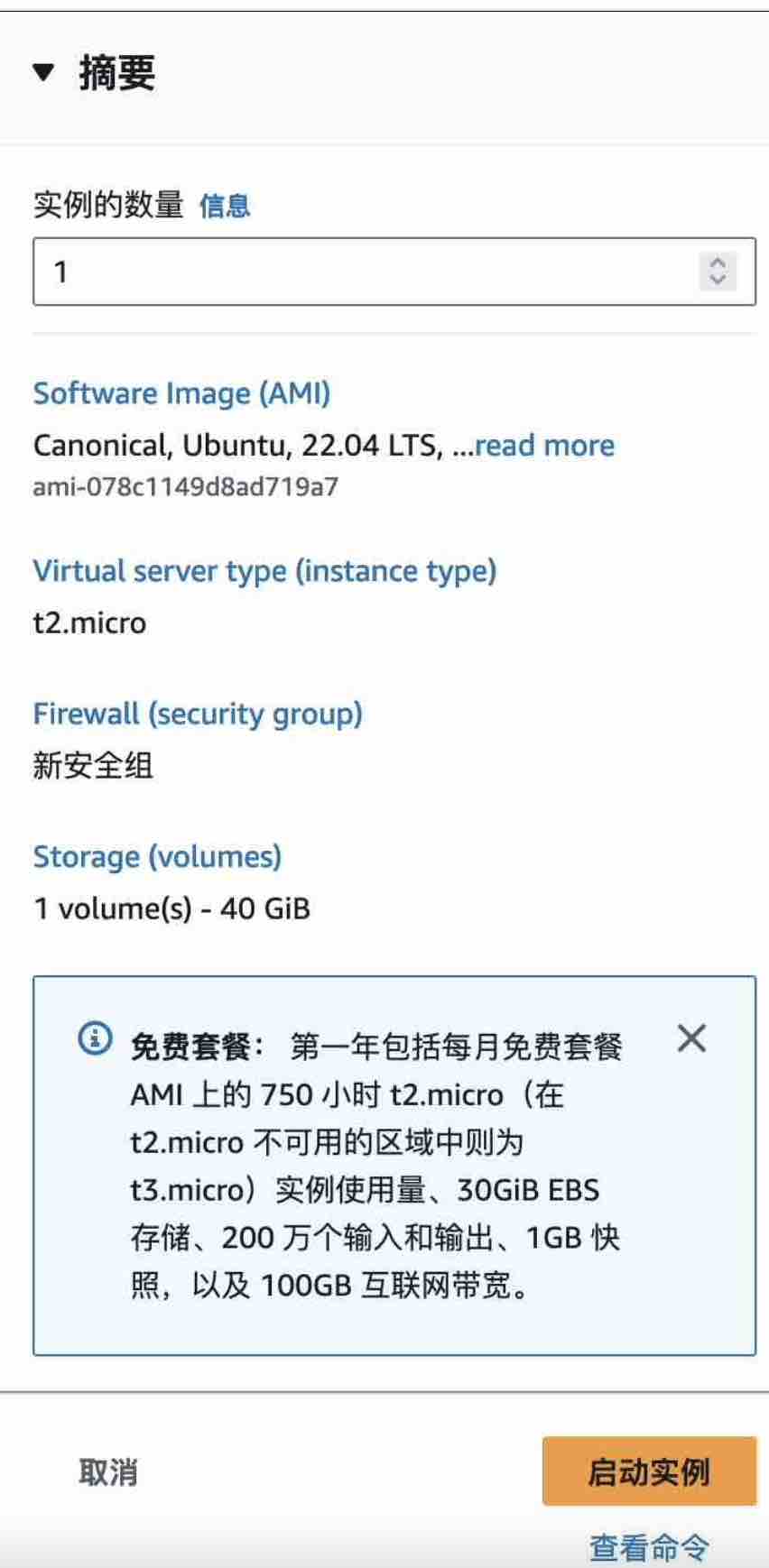The height and width of the screenshot is (1568, 769).
Task: Launch with the 启动实例 button
Action: [x=649, y=1471]
